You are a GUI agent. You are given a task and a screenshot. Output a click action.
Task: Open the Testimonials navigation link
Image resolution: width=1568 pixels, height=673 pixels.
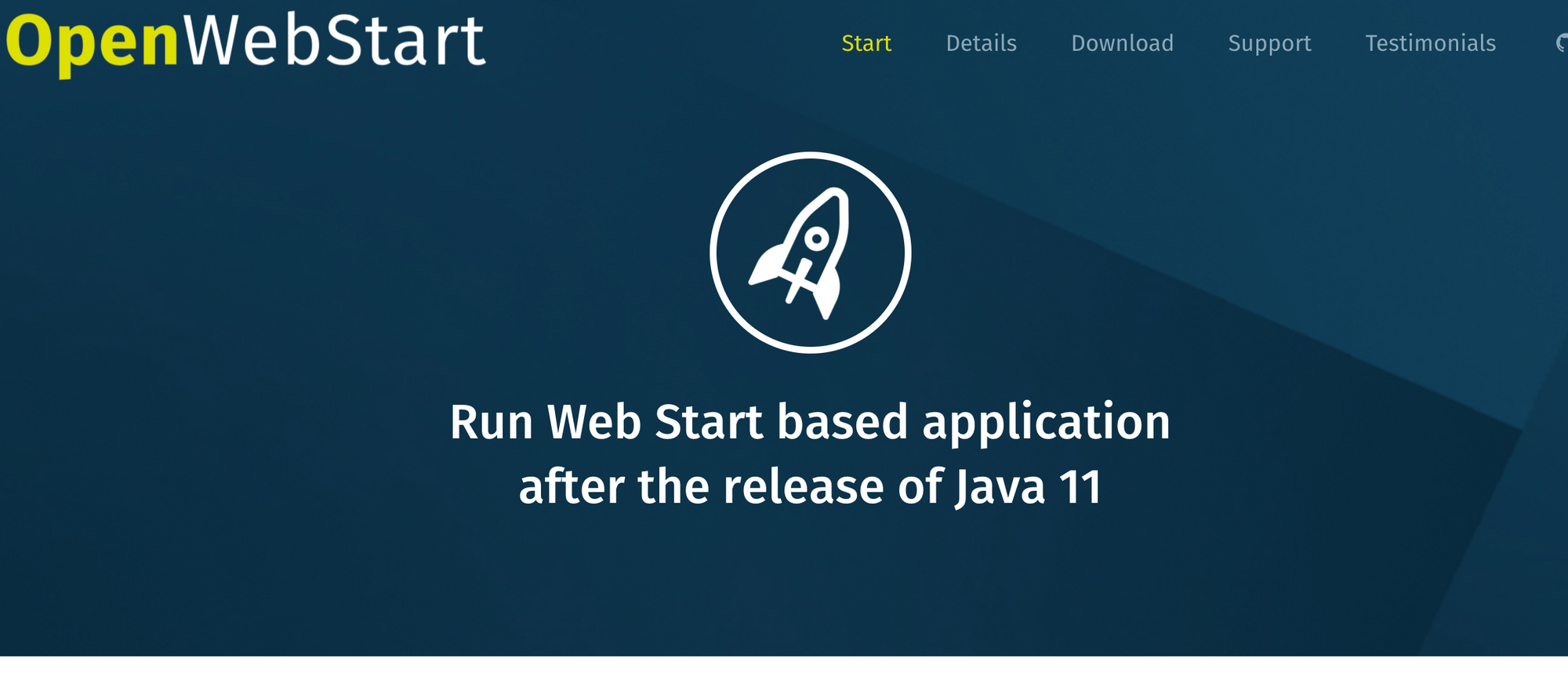pos(1430,43)
